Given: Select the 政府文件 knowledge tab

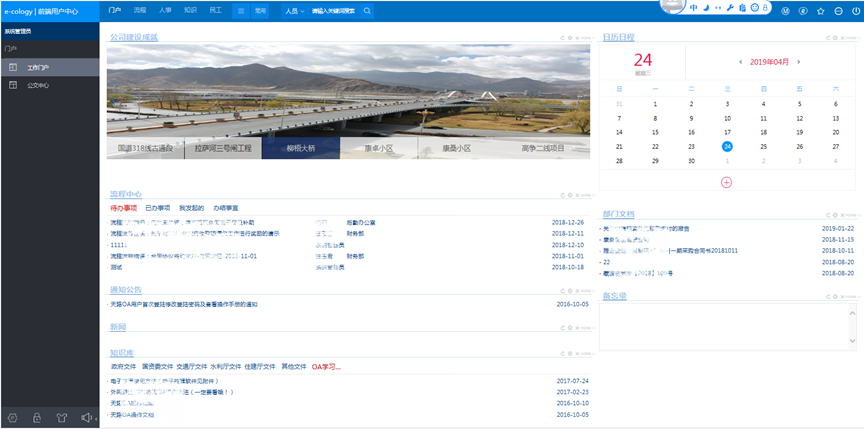Looking at the screenshot, I should point(123,367).
